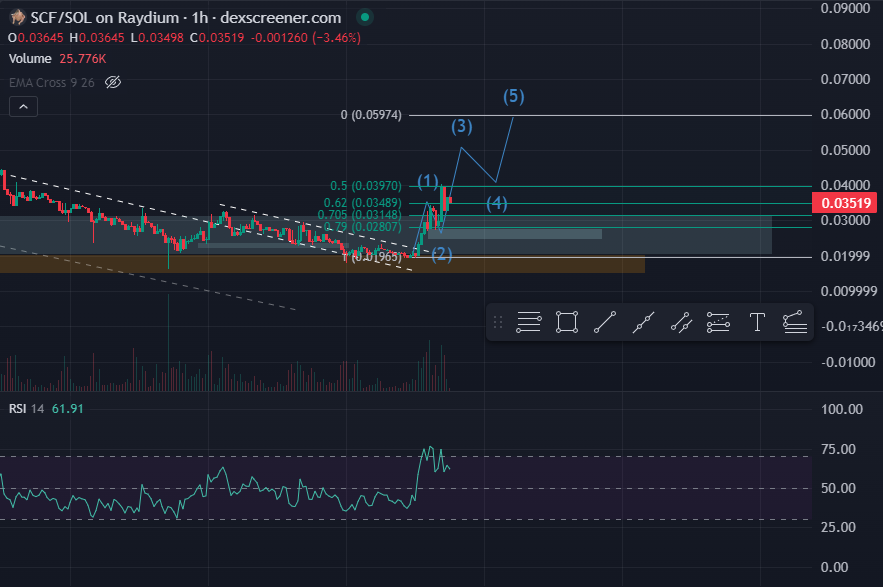Select the Trend-based Fib extension tool
Screen dimensions: 883x587
coord(795,322)
